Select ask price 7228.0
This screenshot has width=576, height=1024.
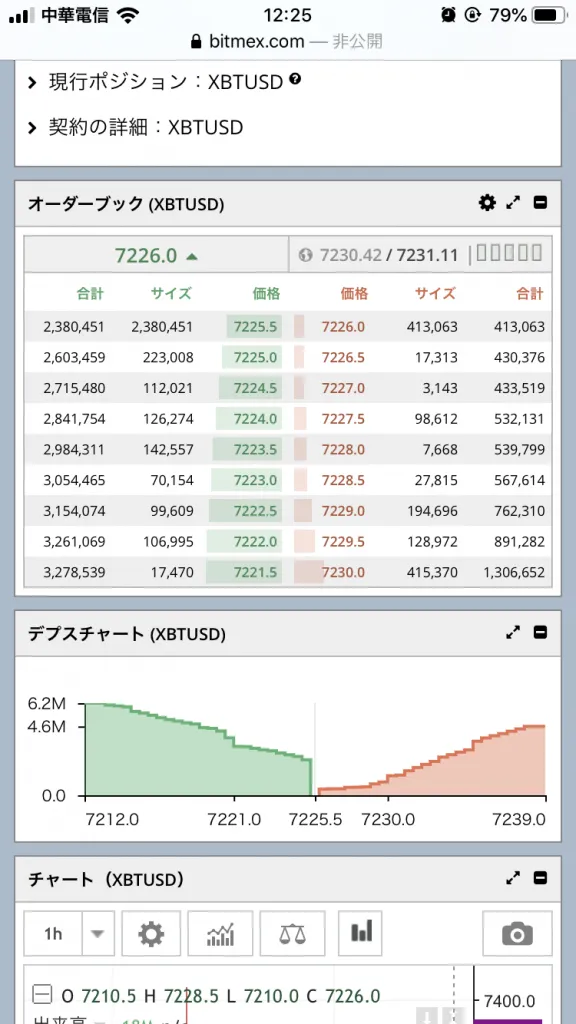point(343,449)
